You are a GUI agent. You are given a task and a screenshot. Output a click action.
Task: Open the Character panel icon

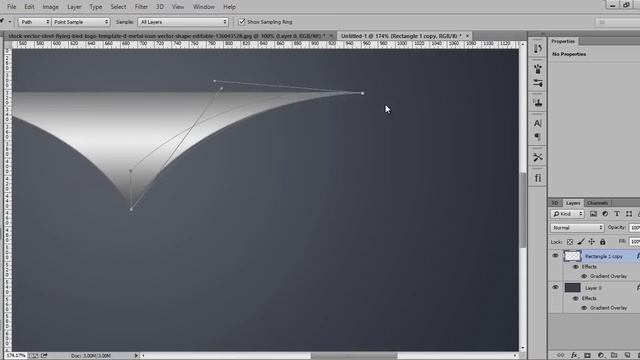click(538, 123)
